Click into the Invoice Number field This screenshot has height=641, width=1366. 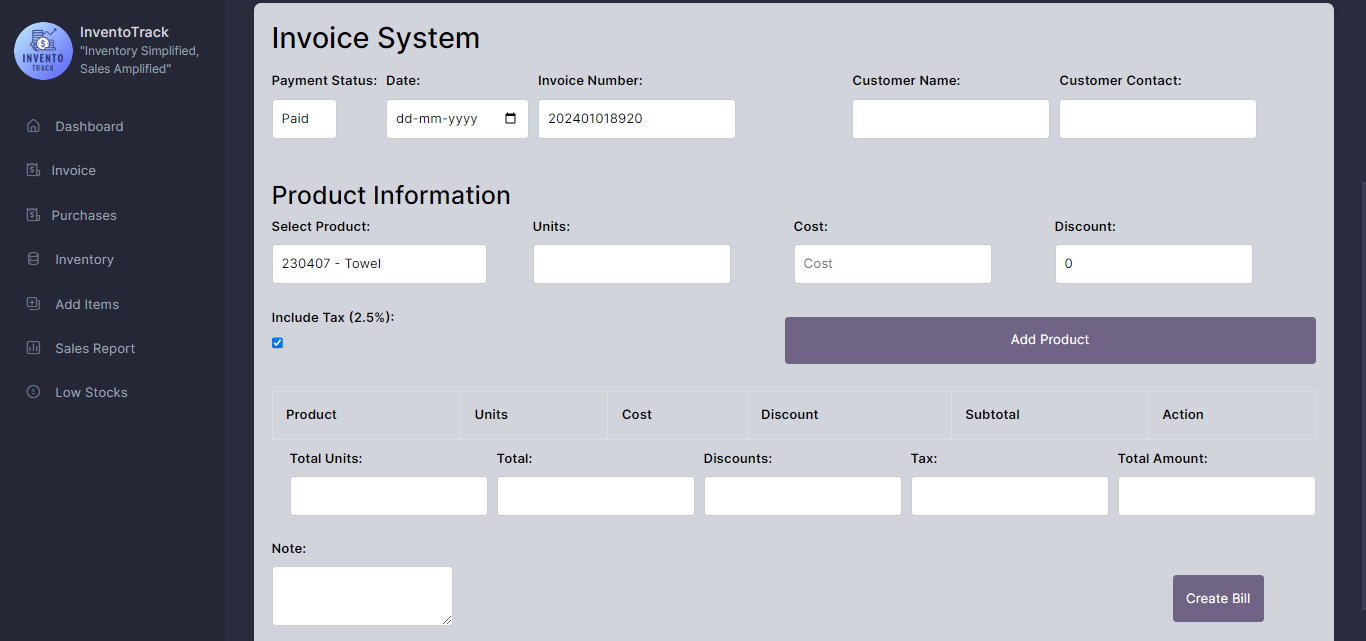(x=636, y=119)
